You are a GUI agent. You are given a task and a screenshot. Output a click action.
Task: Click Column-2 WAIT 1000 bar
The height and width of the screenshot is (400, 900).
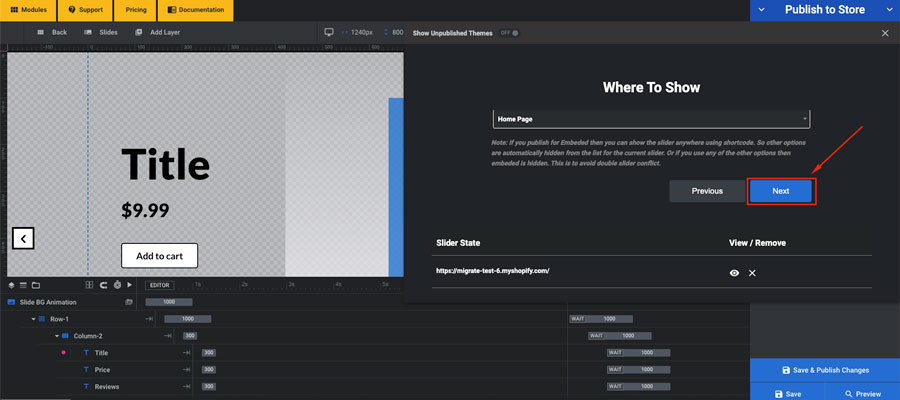click(620, 336)
